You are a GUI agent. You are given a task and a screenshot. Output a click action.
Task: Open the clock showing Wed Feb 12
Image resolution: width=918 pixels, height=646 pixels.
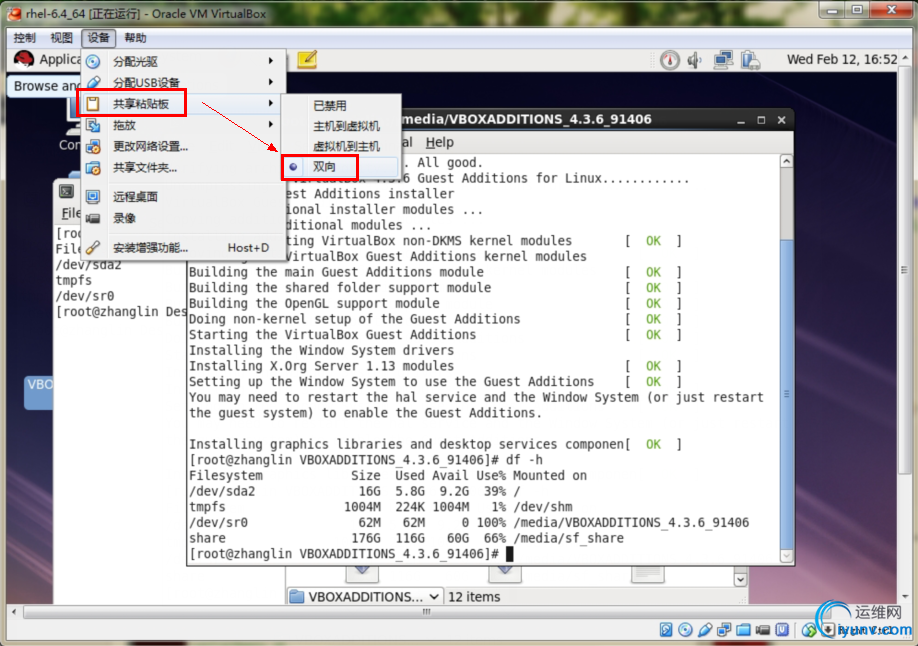(x=842, y=59)
